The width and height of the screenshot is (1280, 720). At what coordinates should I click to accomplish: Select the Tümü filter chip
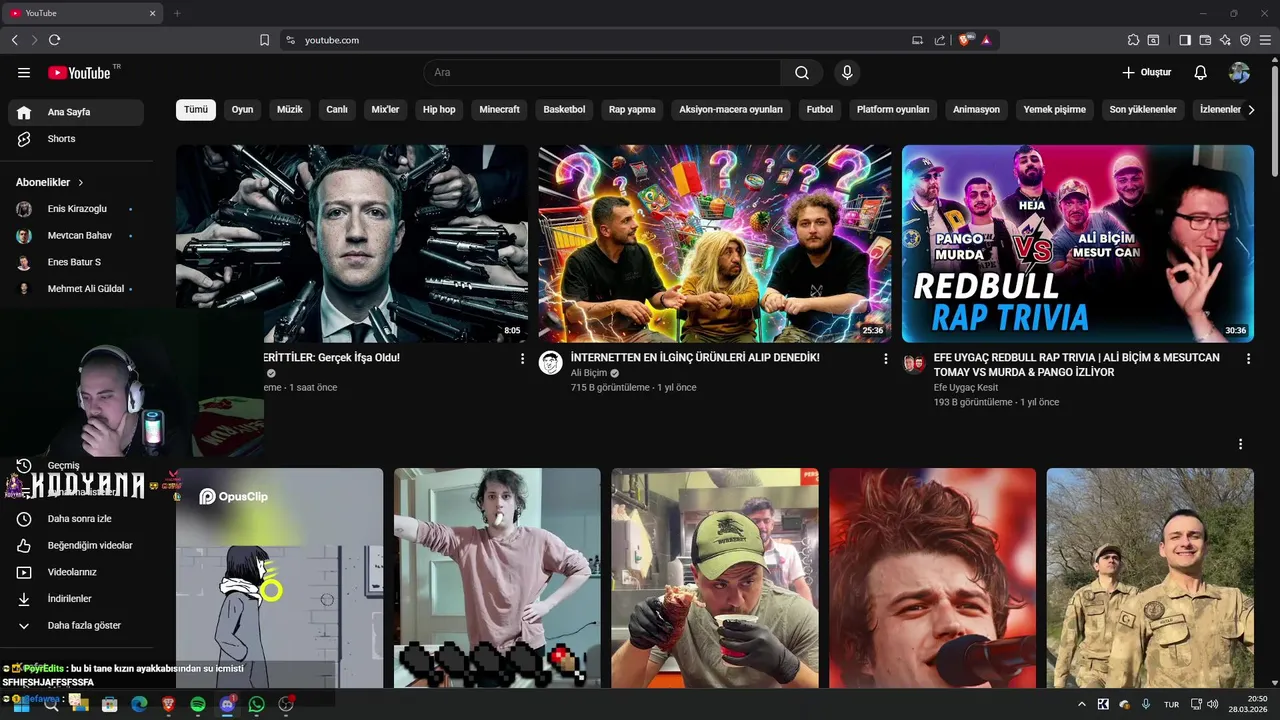[196, 110]
